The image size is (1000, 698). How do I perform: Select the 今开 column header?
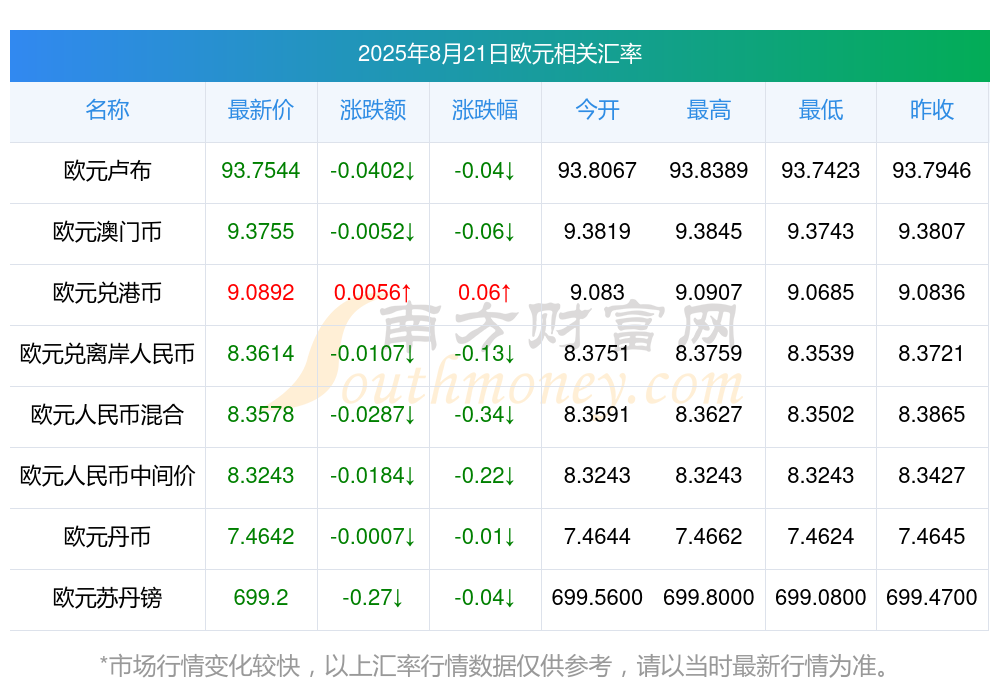coord(597,110)
